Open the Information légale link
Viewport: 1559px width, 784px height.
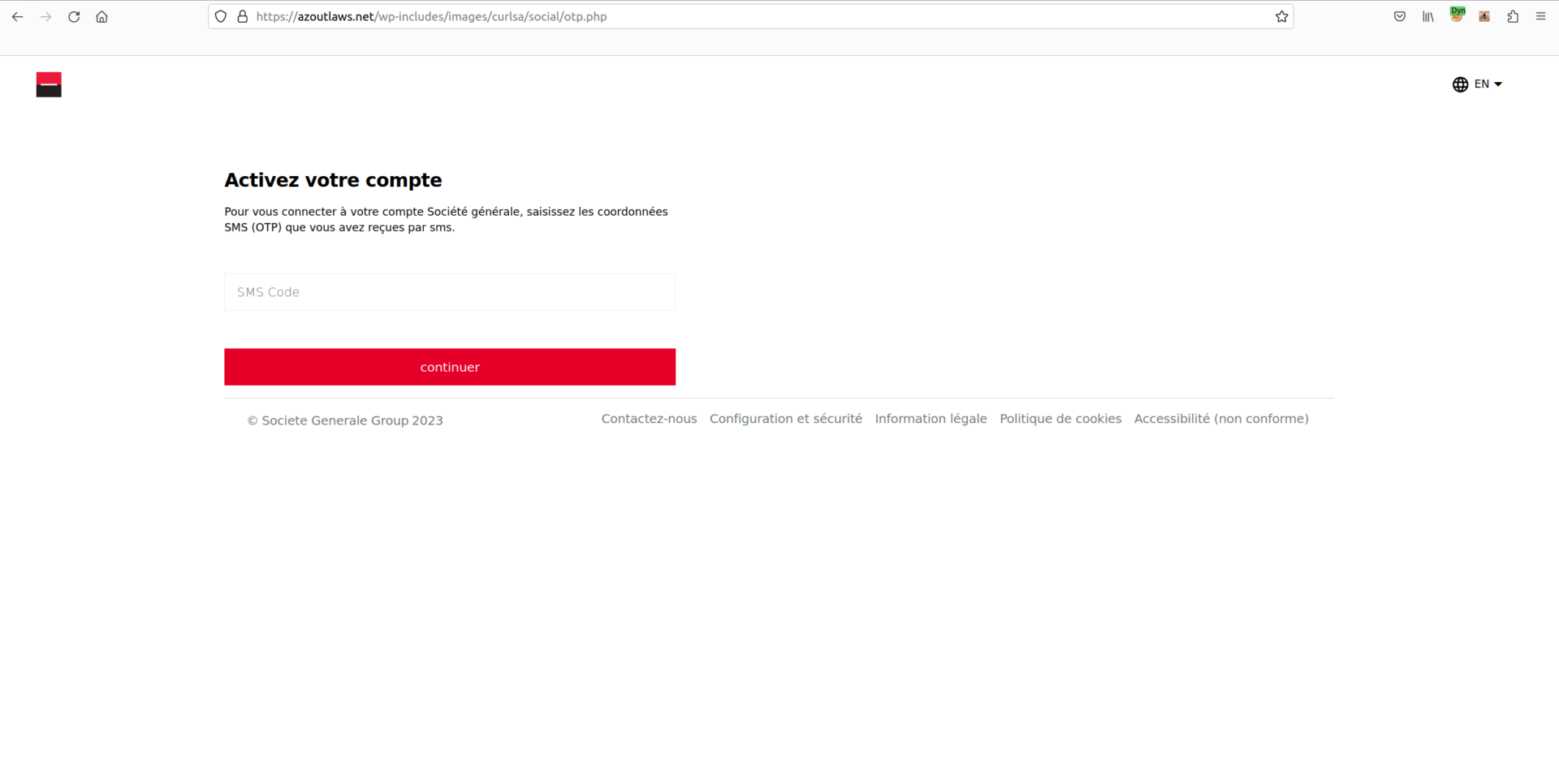931,419
